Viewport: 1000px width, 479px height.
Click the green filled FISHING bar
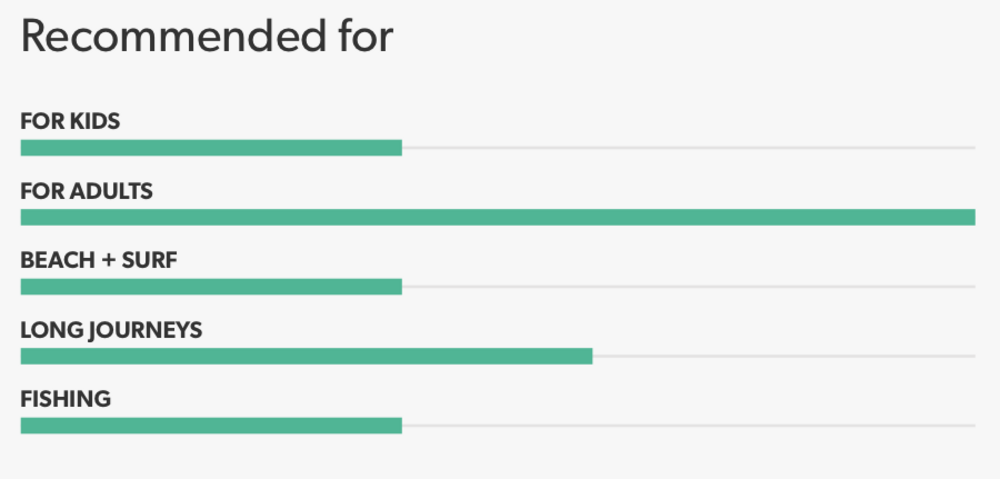point(211,426)
